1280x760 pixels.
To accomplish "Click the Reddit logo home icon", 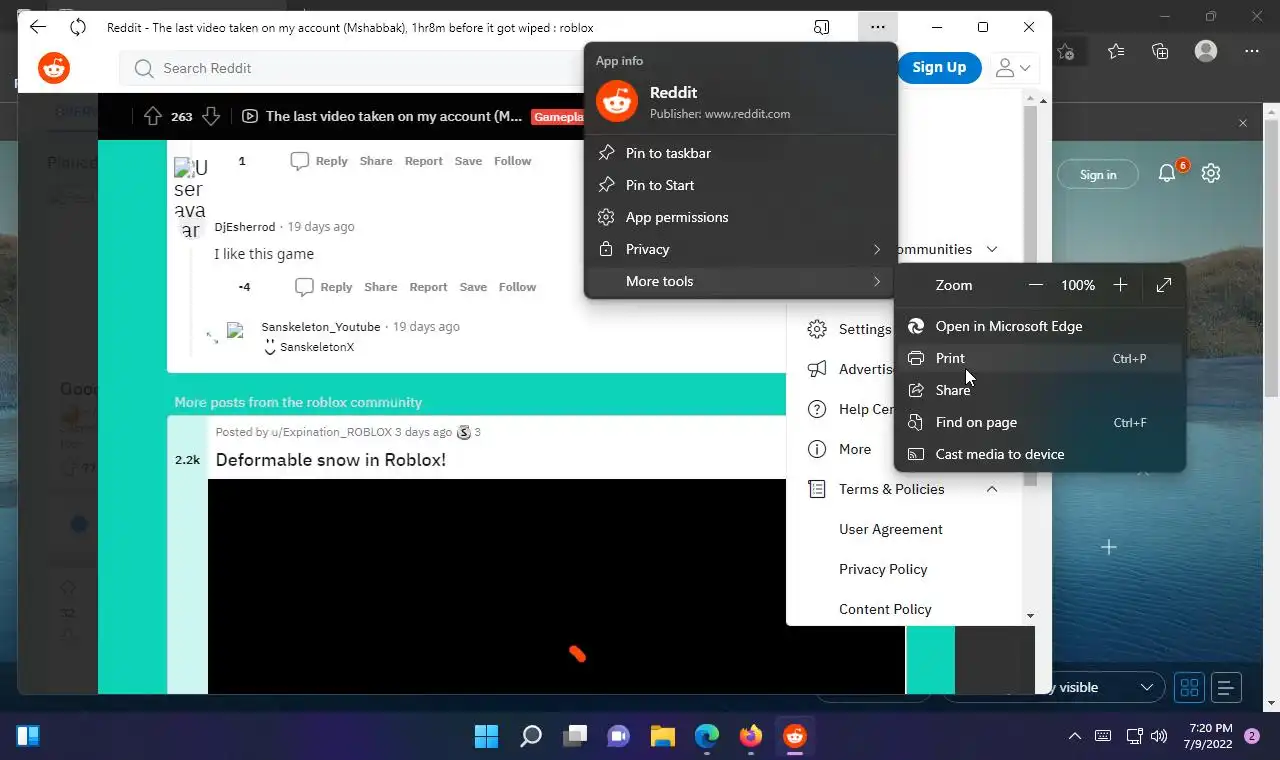I will click(x=54, y=67).
